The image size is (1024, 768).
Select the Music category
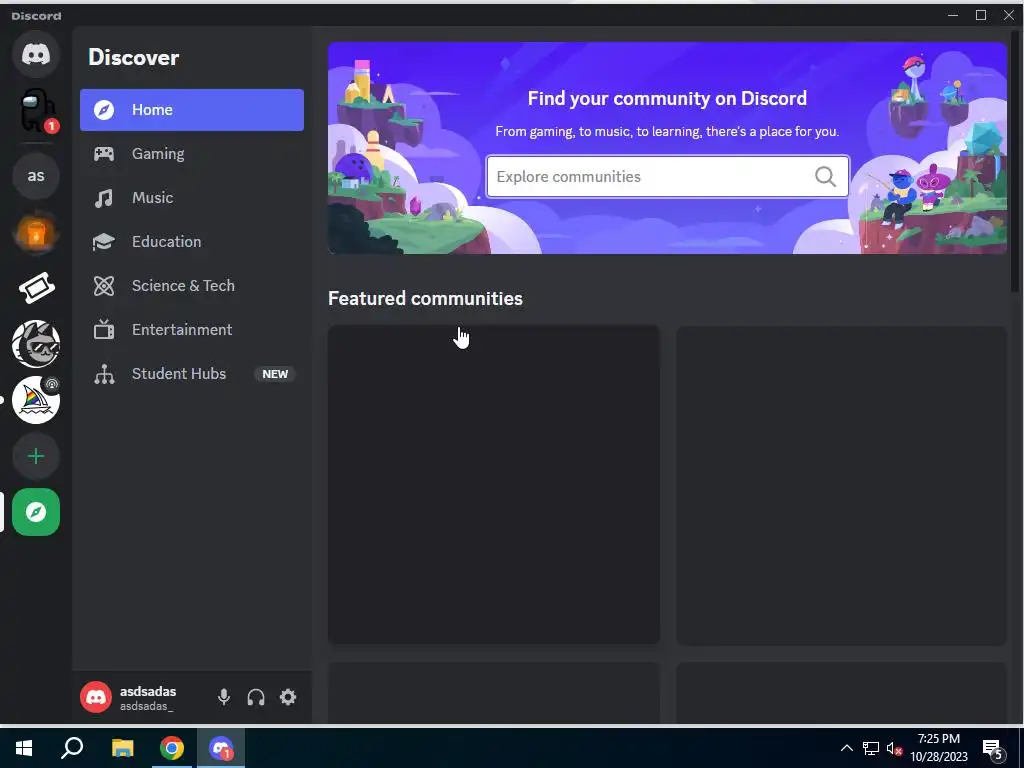(x=192, y=197)
